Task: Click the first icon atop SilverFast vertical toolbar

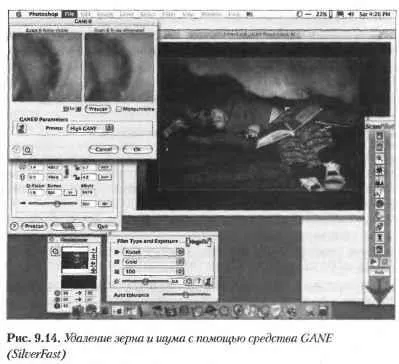Action: point(380,136)
